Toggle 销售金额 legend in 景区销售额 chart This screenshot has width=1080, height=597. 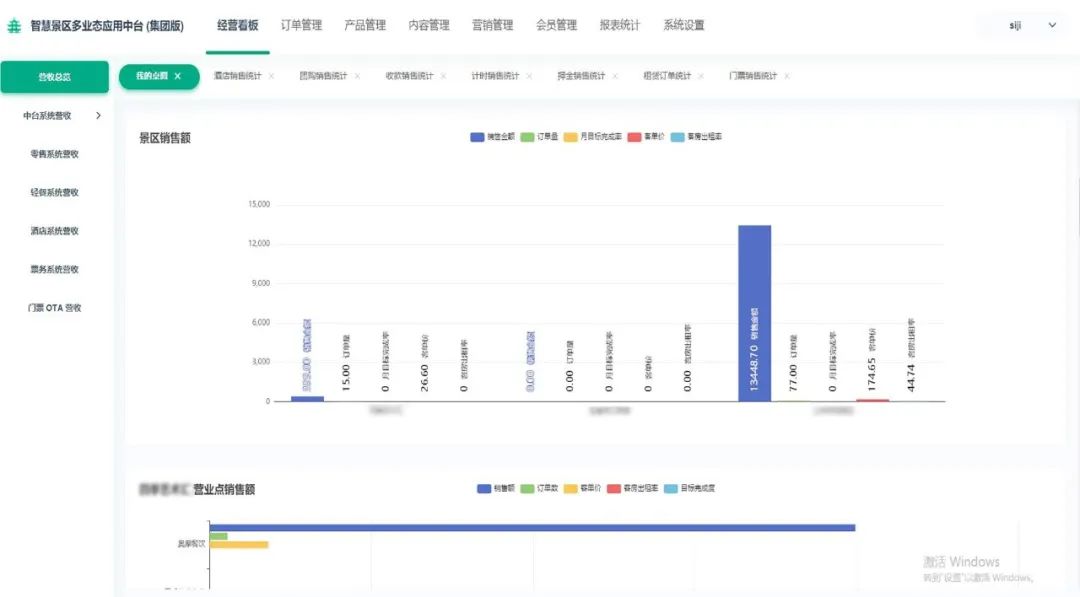[492, 136]
